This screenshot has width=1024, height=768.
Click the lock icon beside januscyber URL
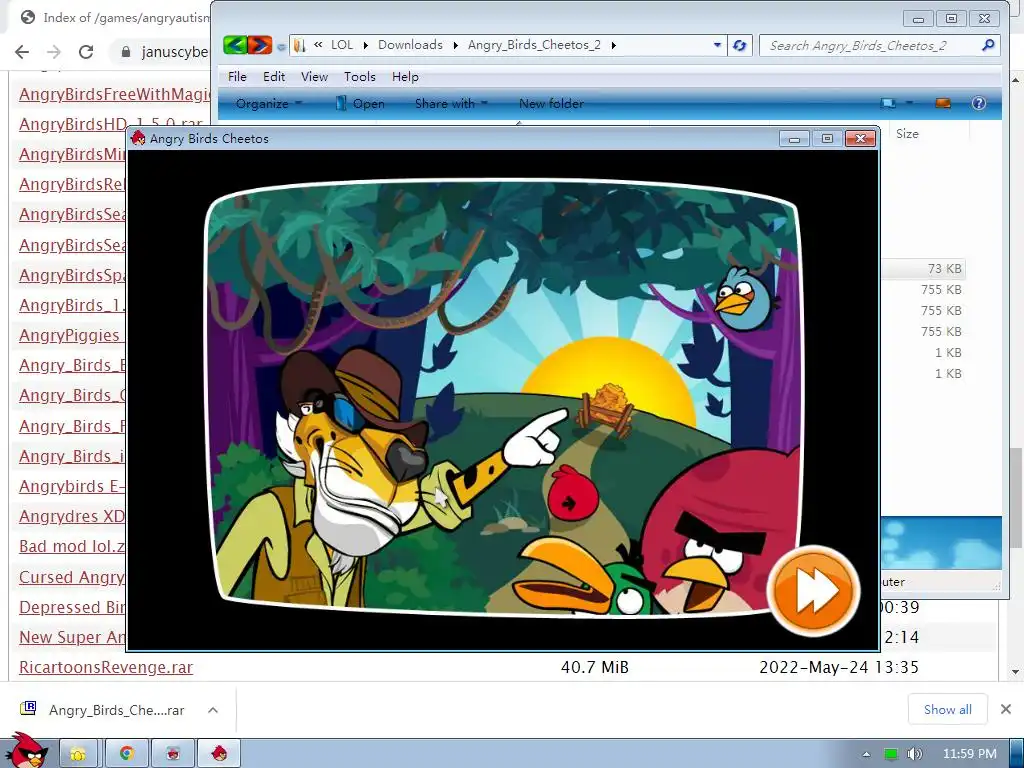(125, 52)
